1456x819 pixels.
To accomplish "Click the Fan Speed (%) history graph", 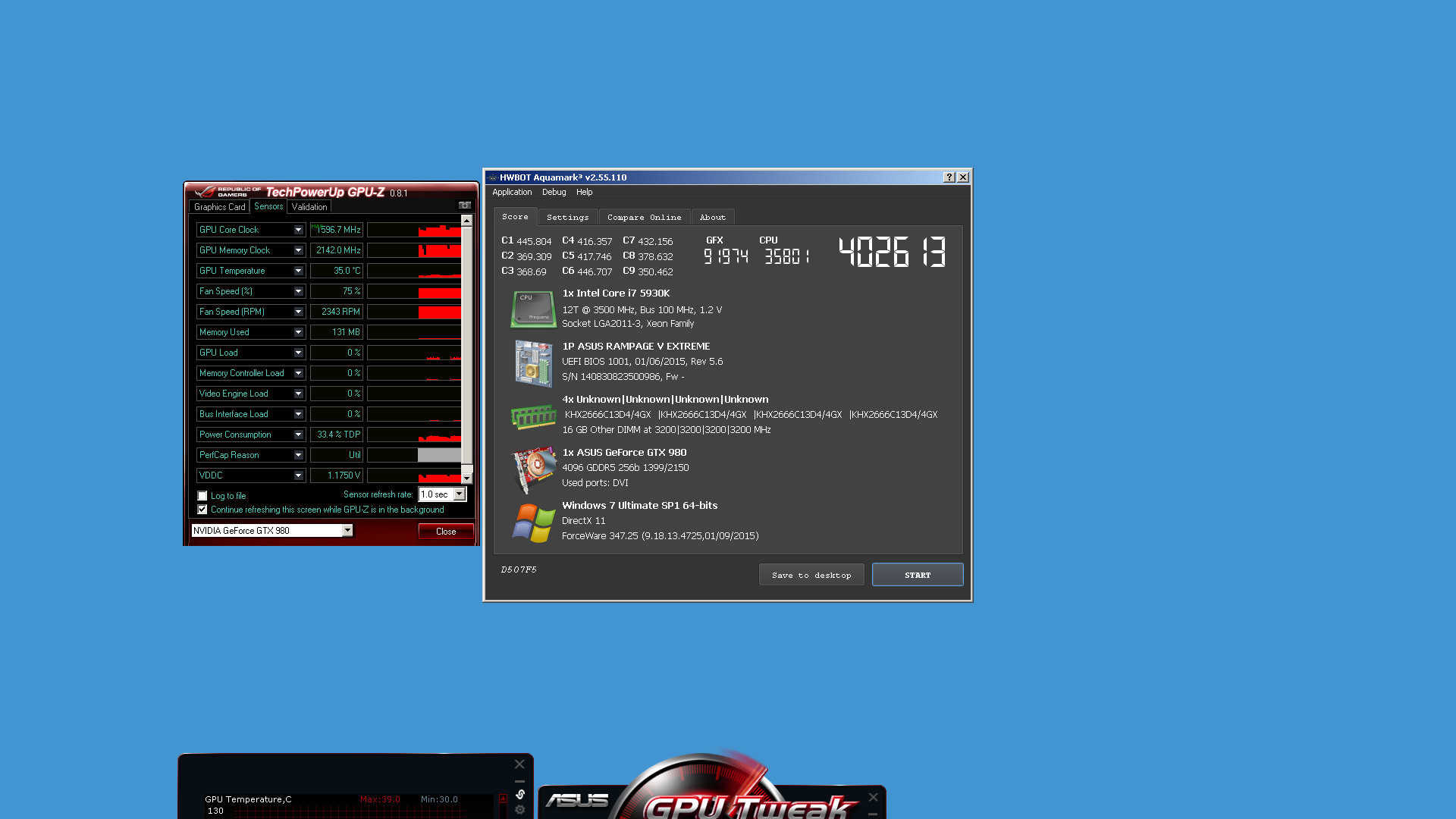I will point(414,291).
